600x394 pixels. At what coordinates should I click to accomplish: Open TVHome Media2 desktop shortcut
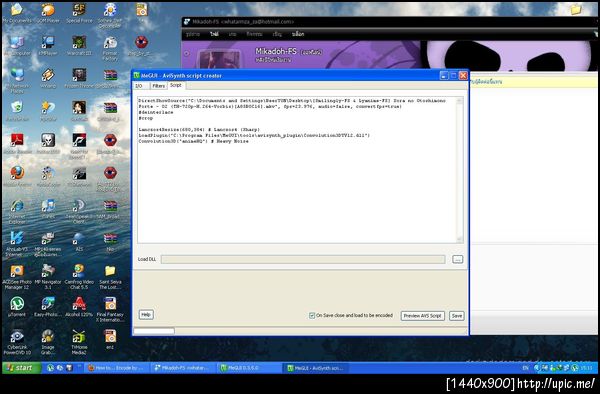click(79, 336)
